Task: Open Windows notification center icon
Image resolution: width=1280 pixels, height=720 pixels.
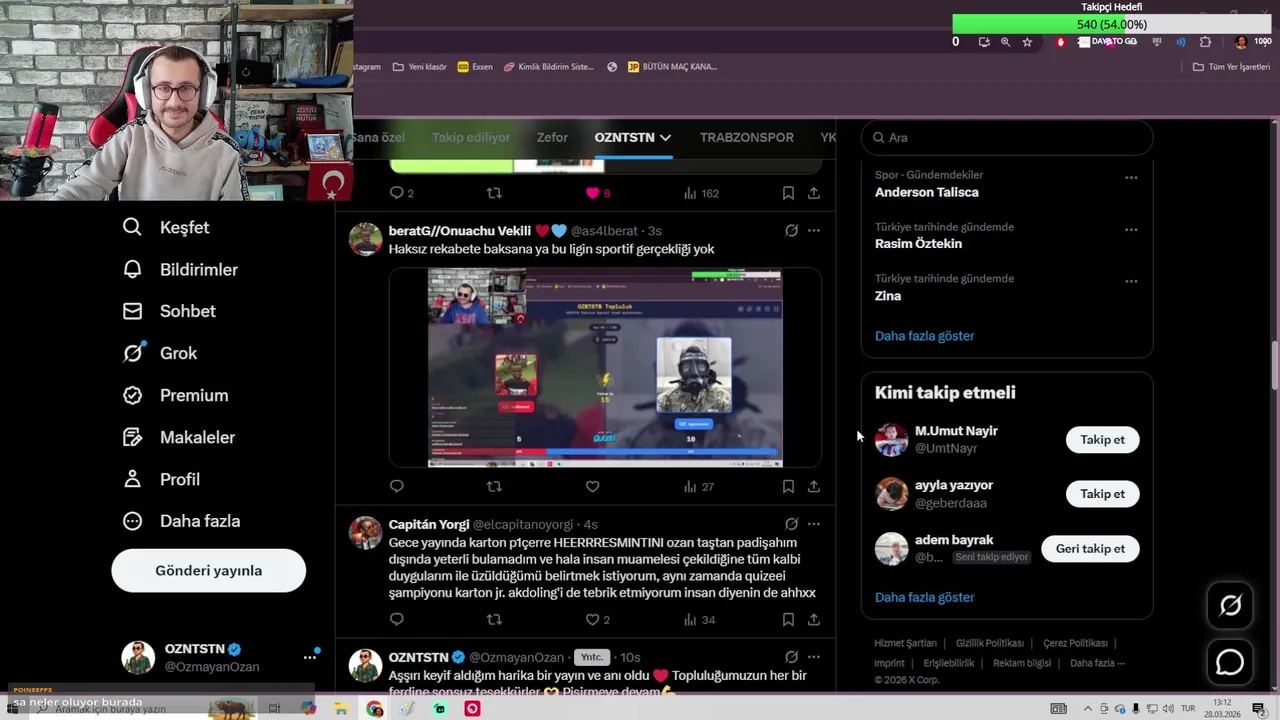Action: tap(1258, 709)
